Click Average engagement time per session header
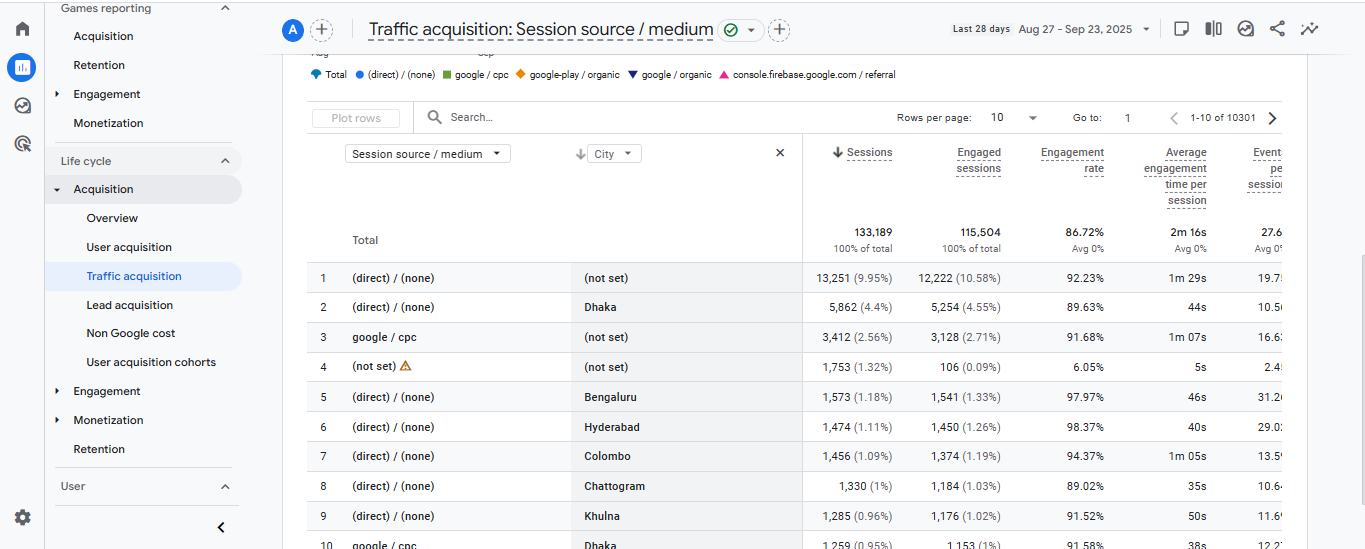1365x549 pixels. (x=1175, y=176)
